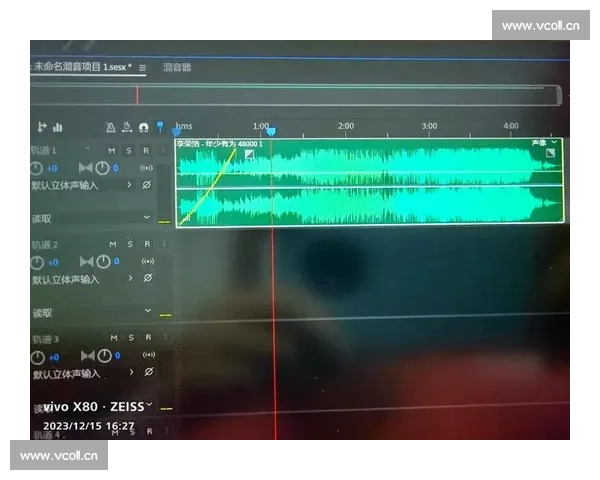Click the fade-out handle at clip end
Image resolution: width=600 pixels, height=480 pixels.
click(x=549, y=154)
